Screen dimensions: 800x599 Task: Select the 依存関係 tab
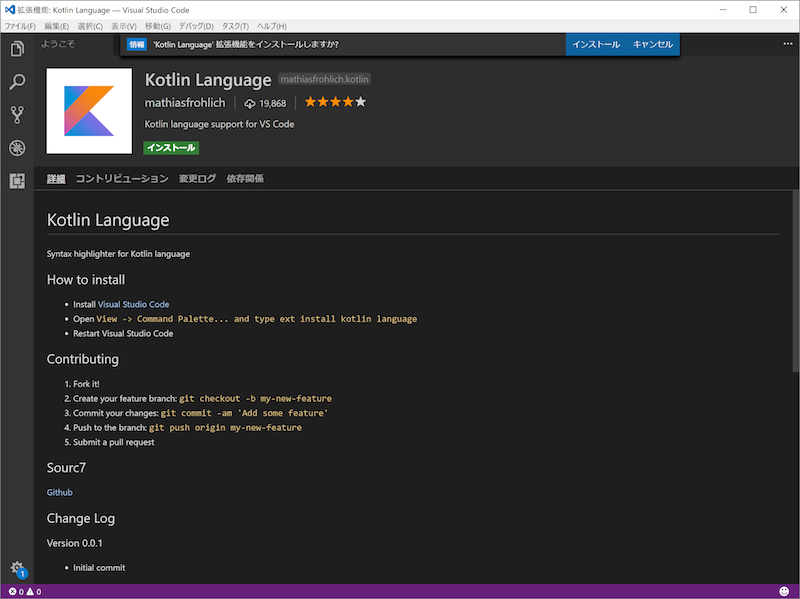(245, 179)
